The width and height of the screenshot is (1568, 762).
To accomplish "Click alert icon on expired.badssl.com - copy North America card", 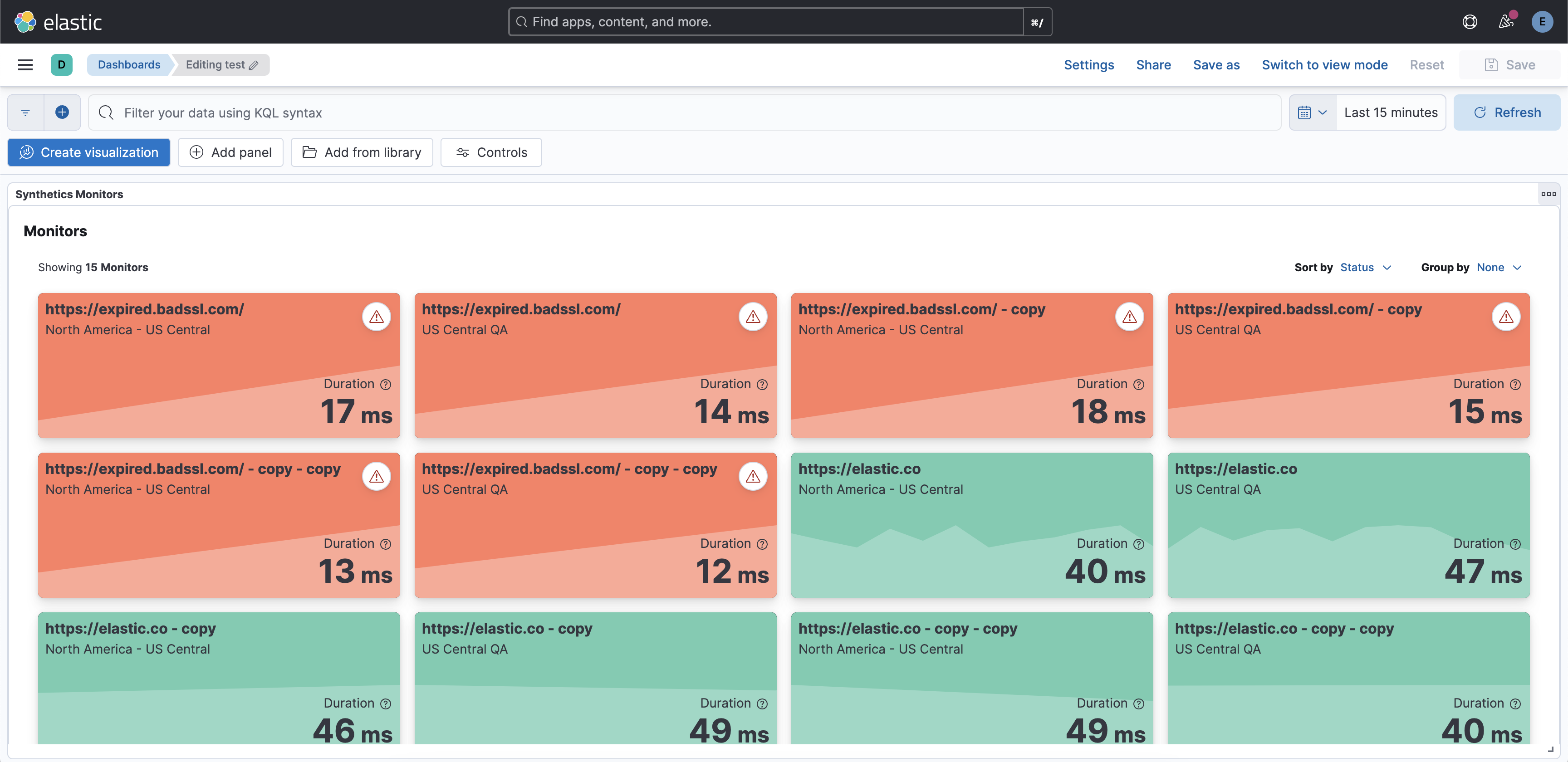I will [1130, 317].
